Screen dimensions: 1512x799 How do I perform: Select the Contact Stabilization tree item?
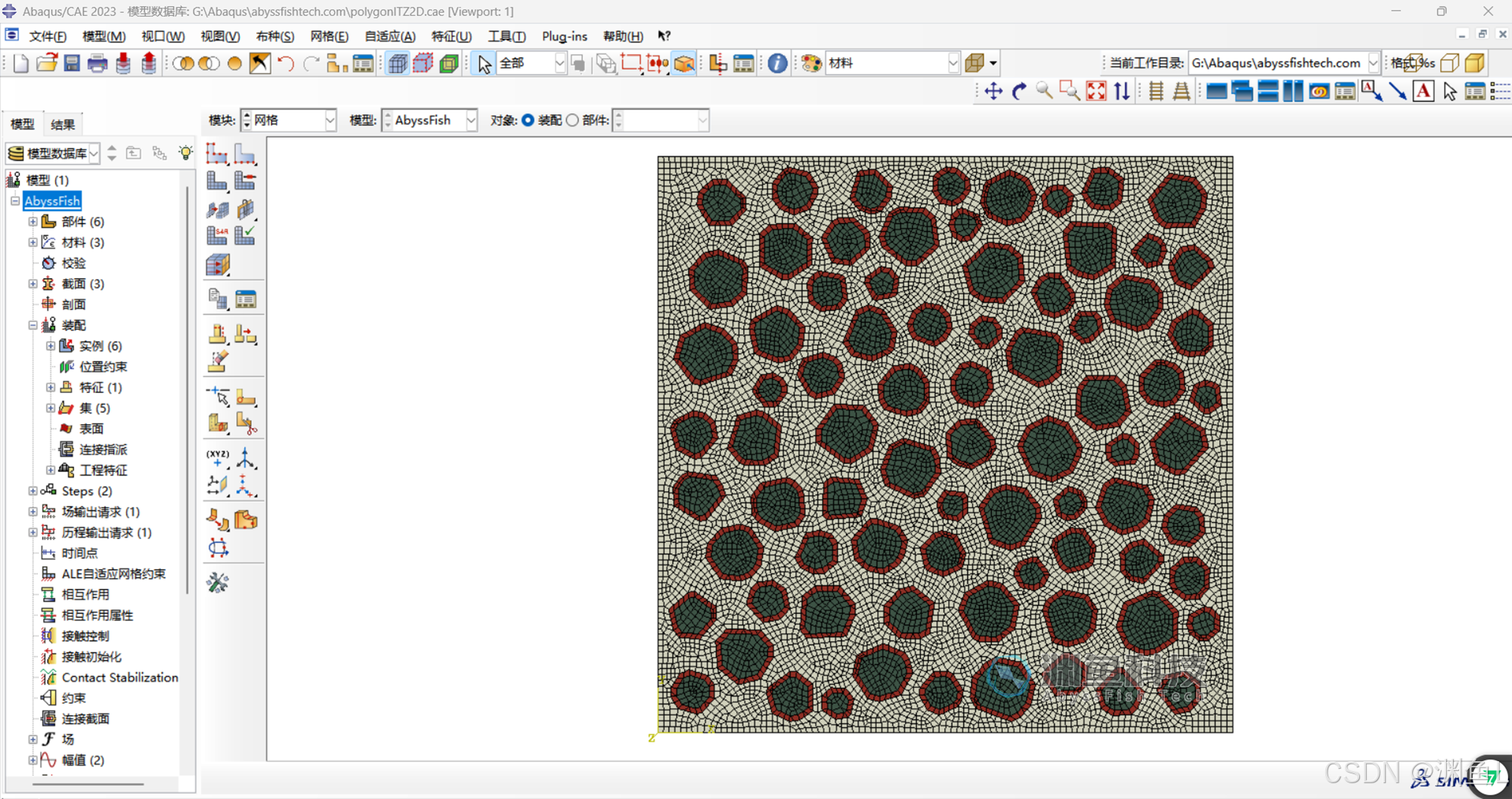click(119, 677)
